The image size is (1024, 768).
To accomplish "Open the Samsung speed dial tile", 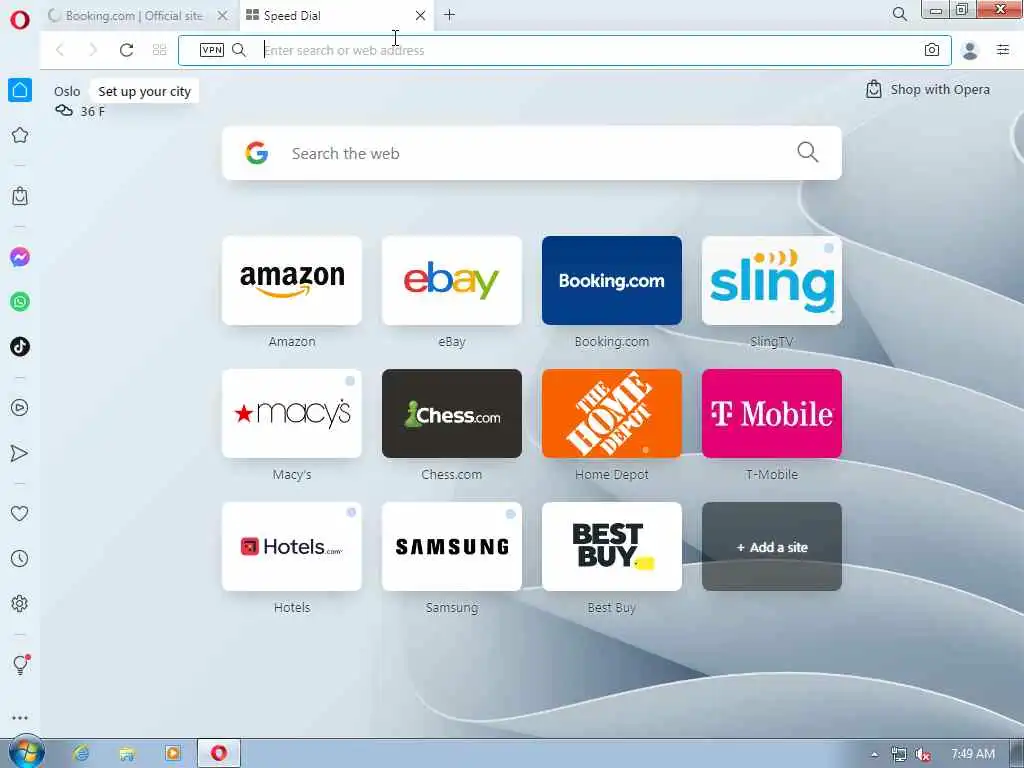I will (x=452, y=547).
